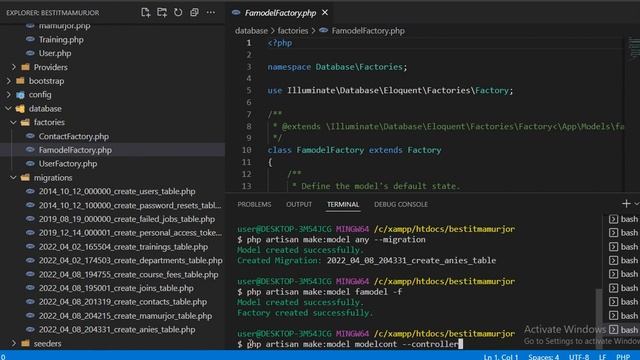Click the code minimap in editor

click(x=633, y=48)
